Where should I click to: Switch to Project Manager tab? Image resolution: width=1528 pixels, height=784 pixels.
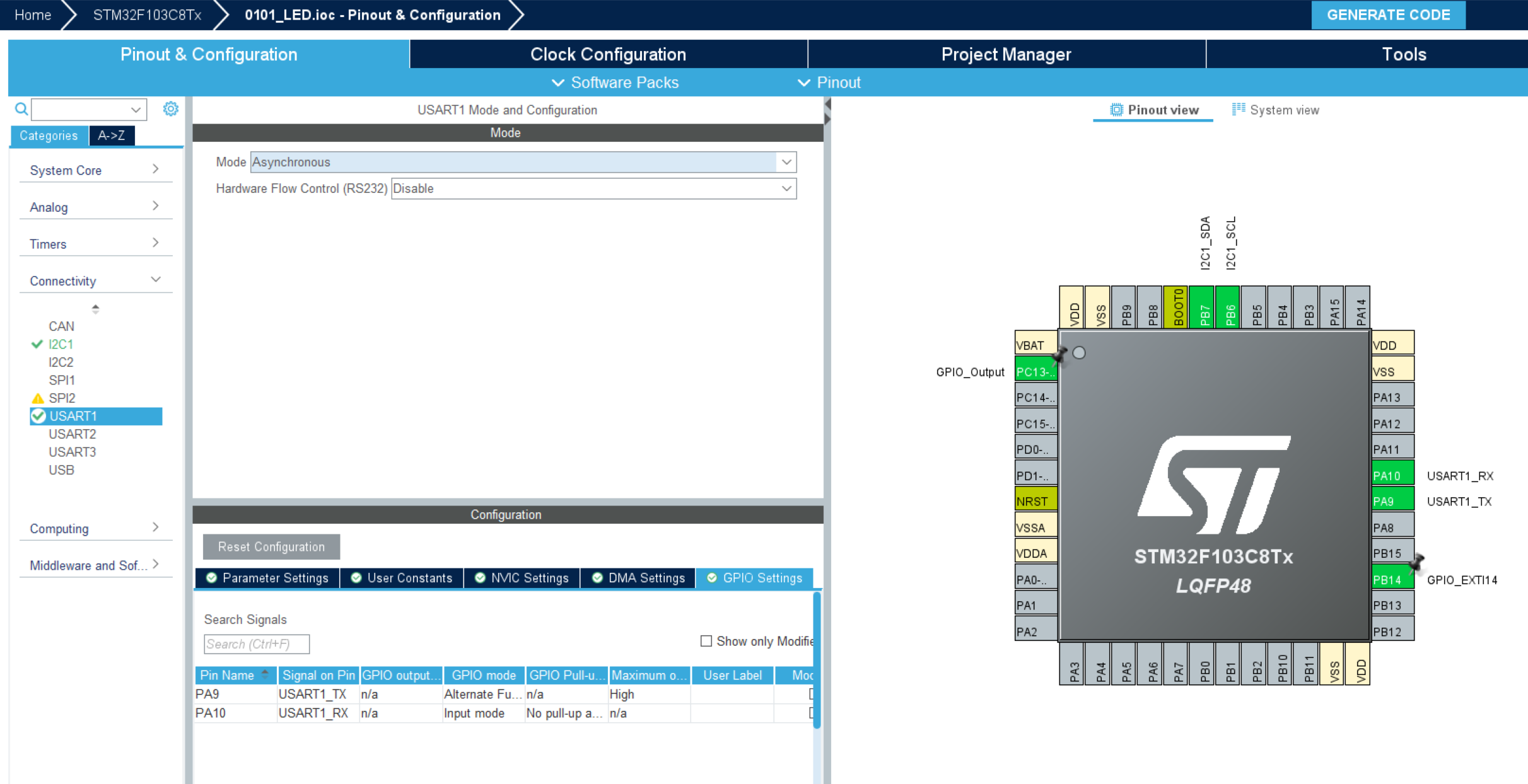coord(1006,54)
